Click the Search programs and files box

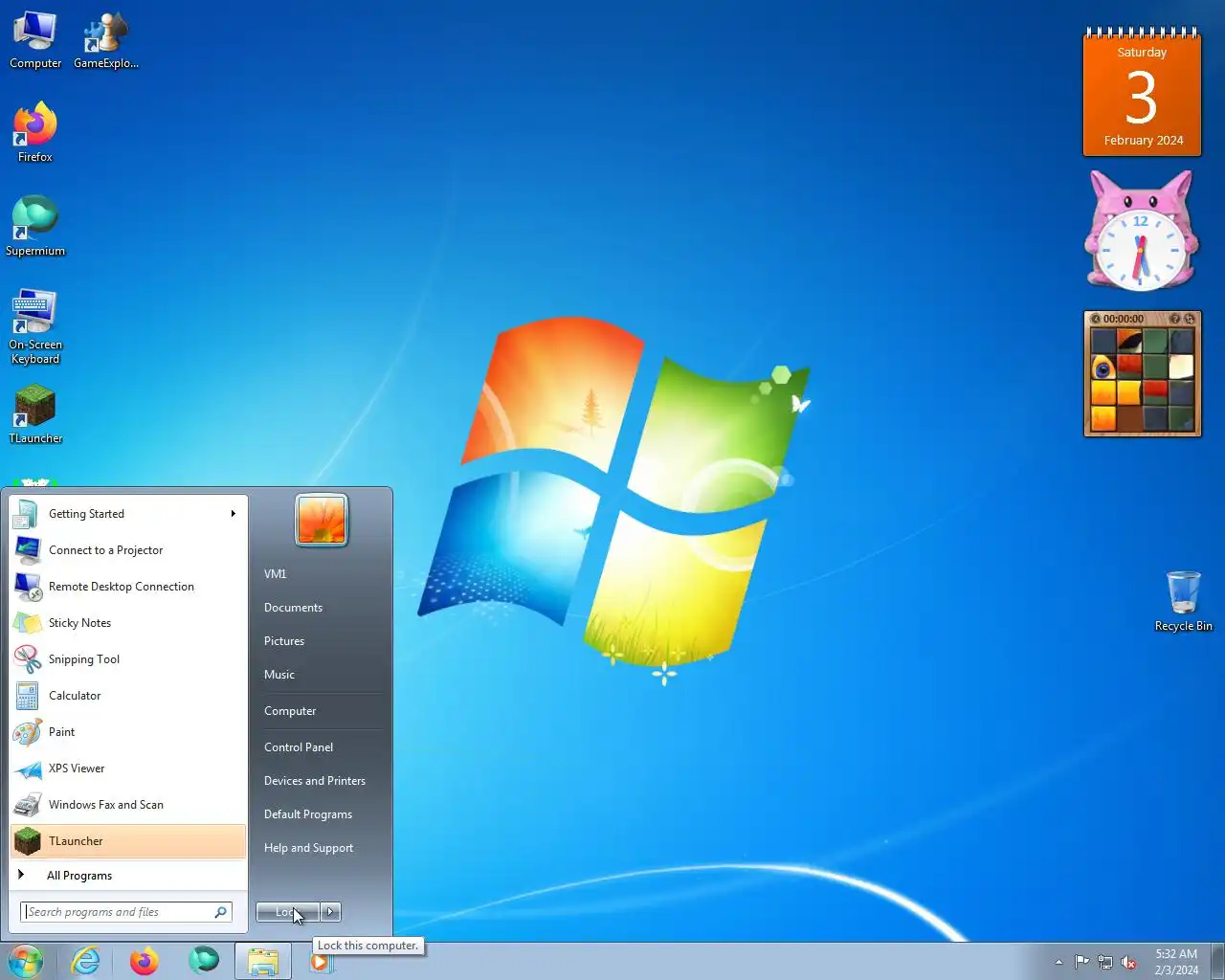click(126, 912)
